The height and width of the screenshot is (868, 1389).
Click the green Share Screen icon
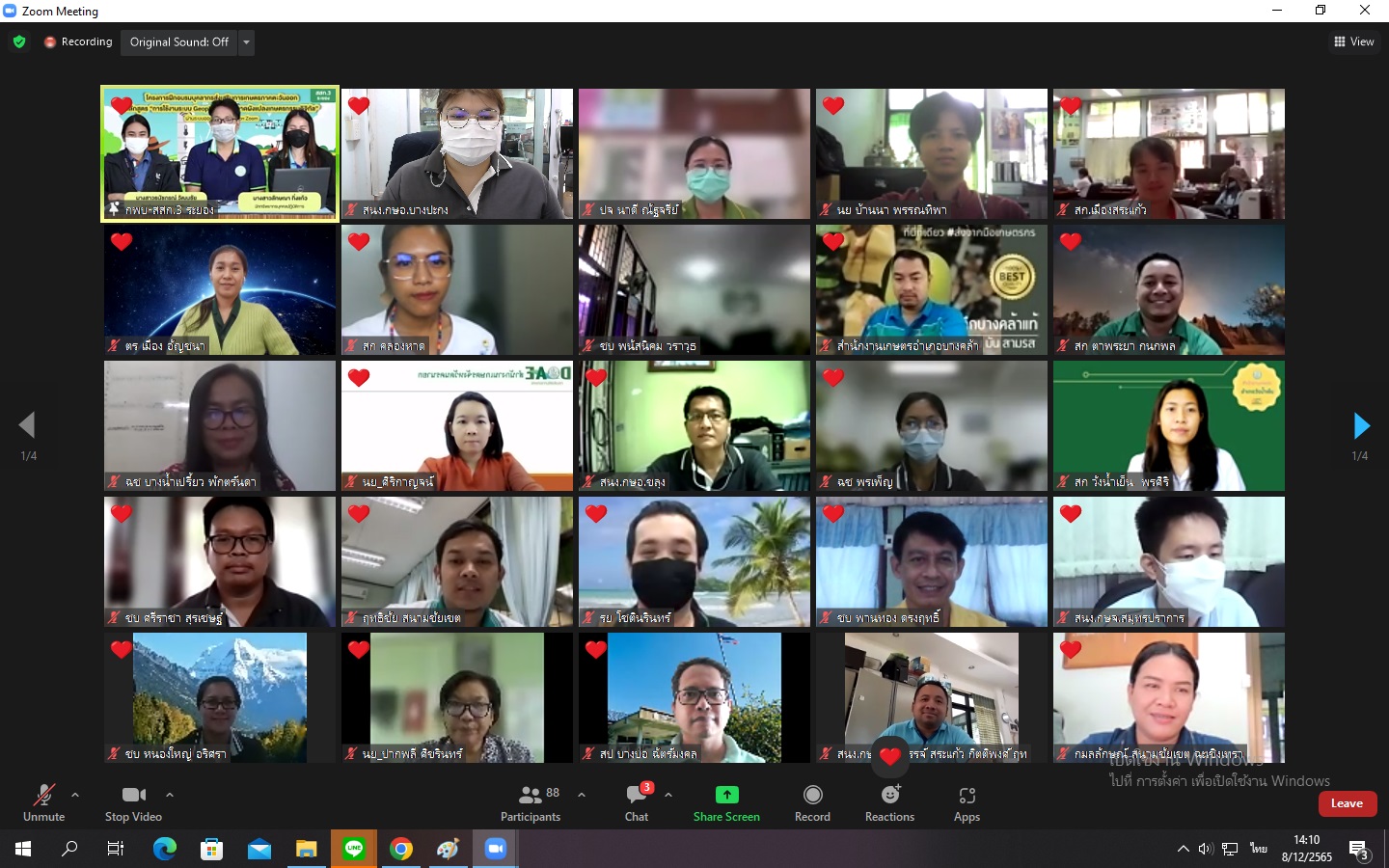pyautogui.click(x=726, y=795)
